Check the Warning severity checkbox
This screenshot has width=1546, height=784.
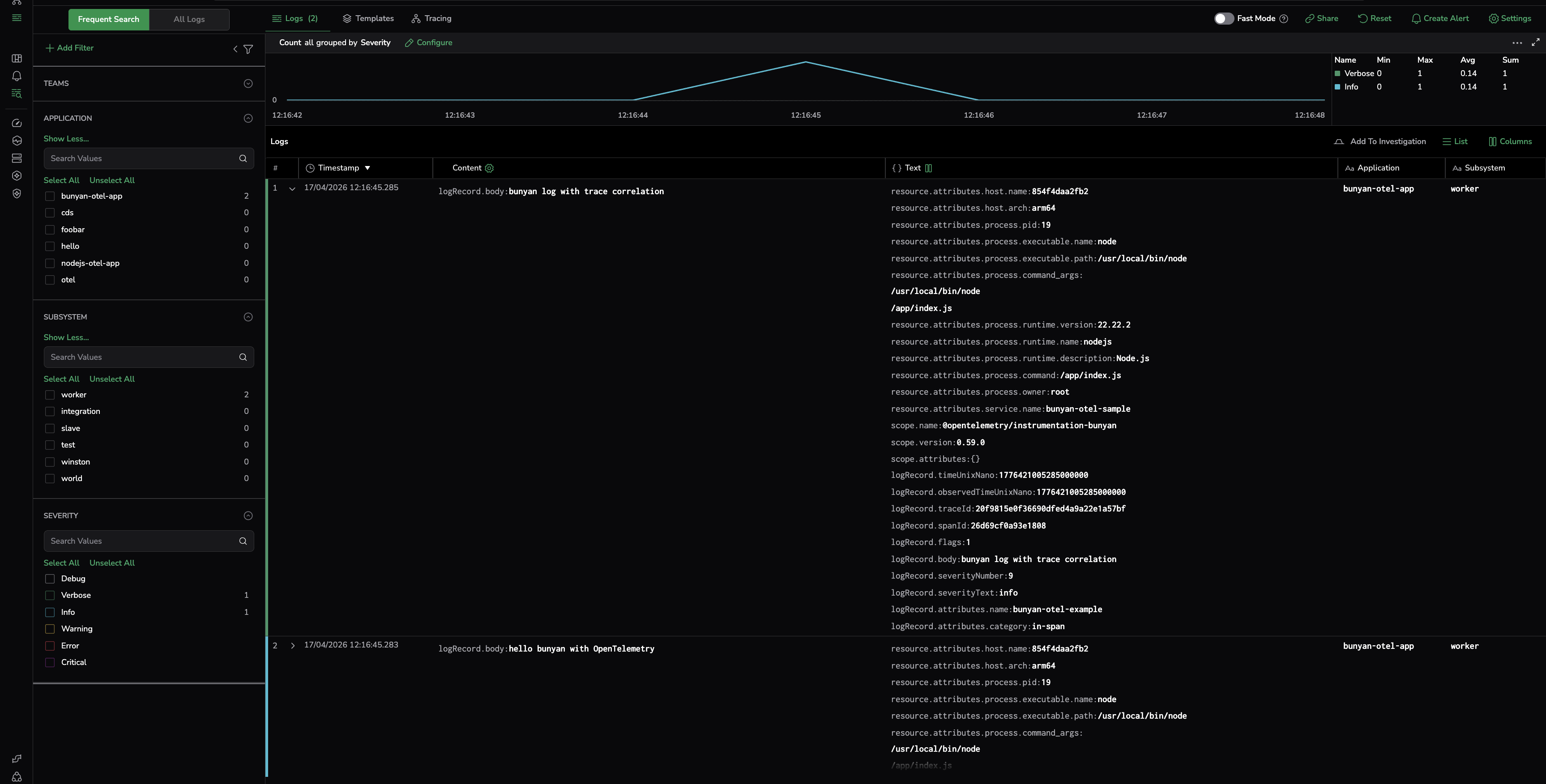coord(50,629)
